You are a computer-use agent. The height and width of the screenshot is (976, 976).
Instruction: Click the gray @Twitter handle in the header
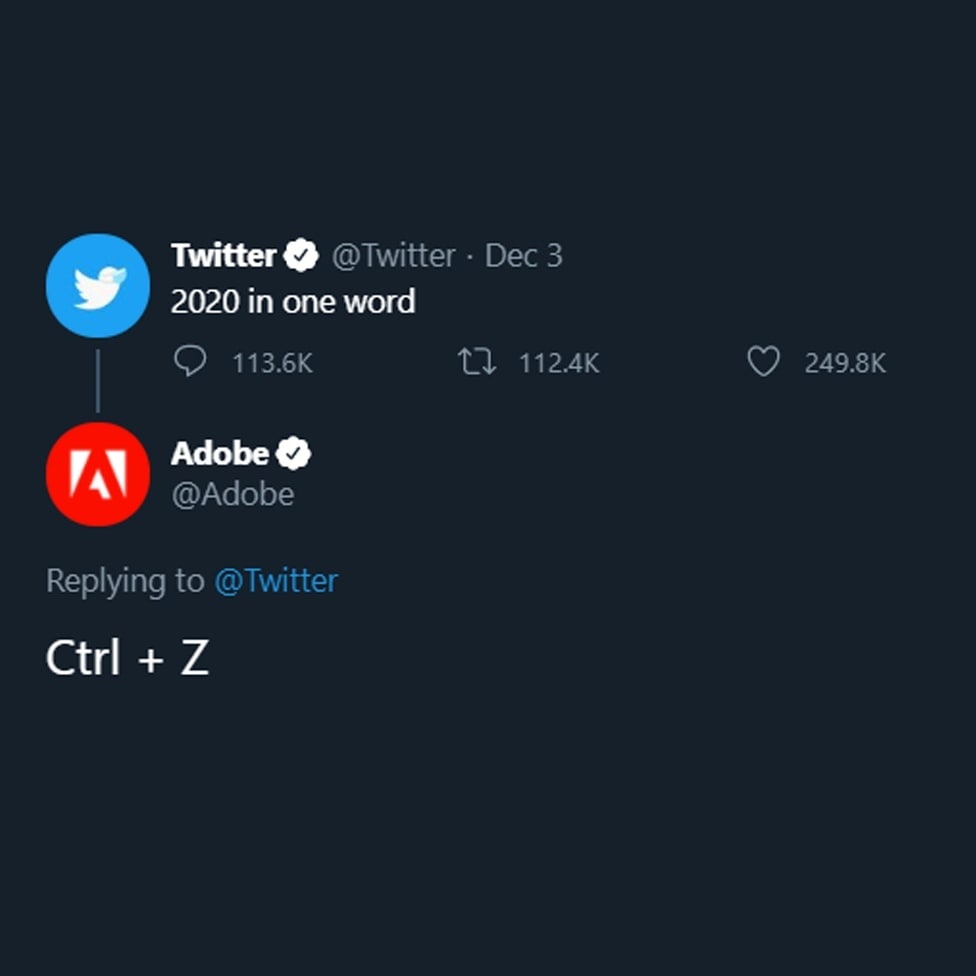point(393,256)
